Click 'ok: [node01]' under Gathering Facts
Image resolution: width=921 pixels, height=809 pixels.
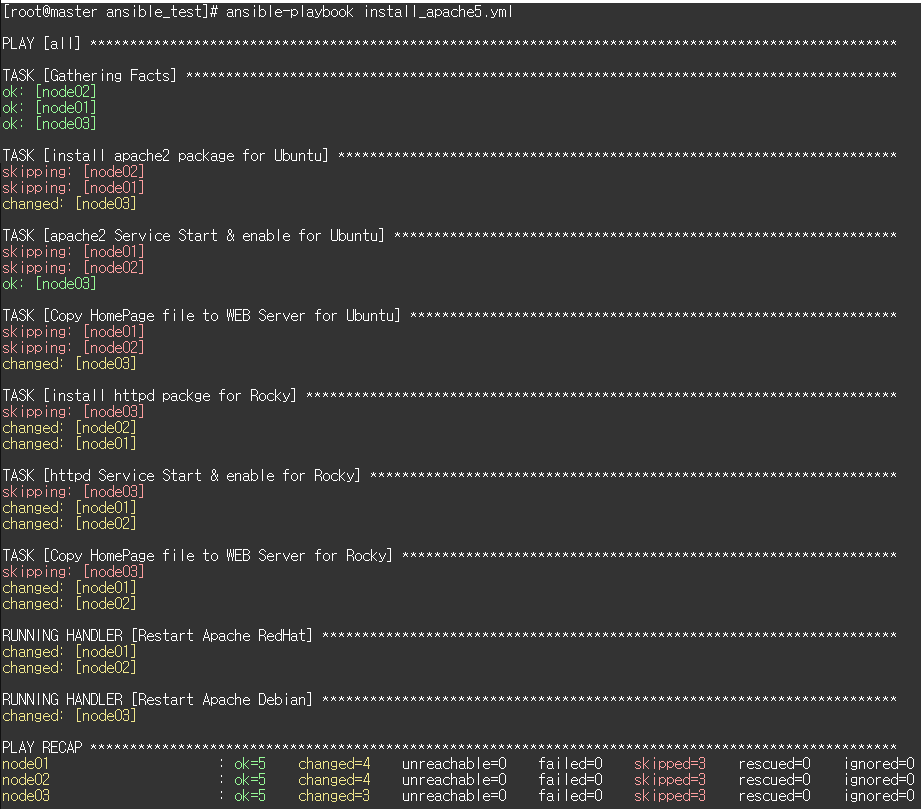[x=49, y=108]
